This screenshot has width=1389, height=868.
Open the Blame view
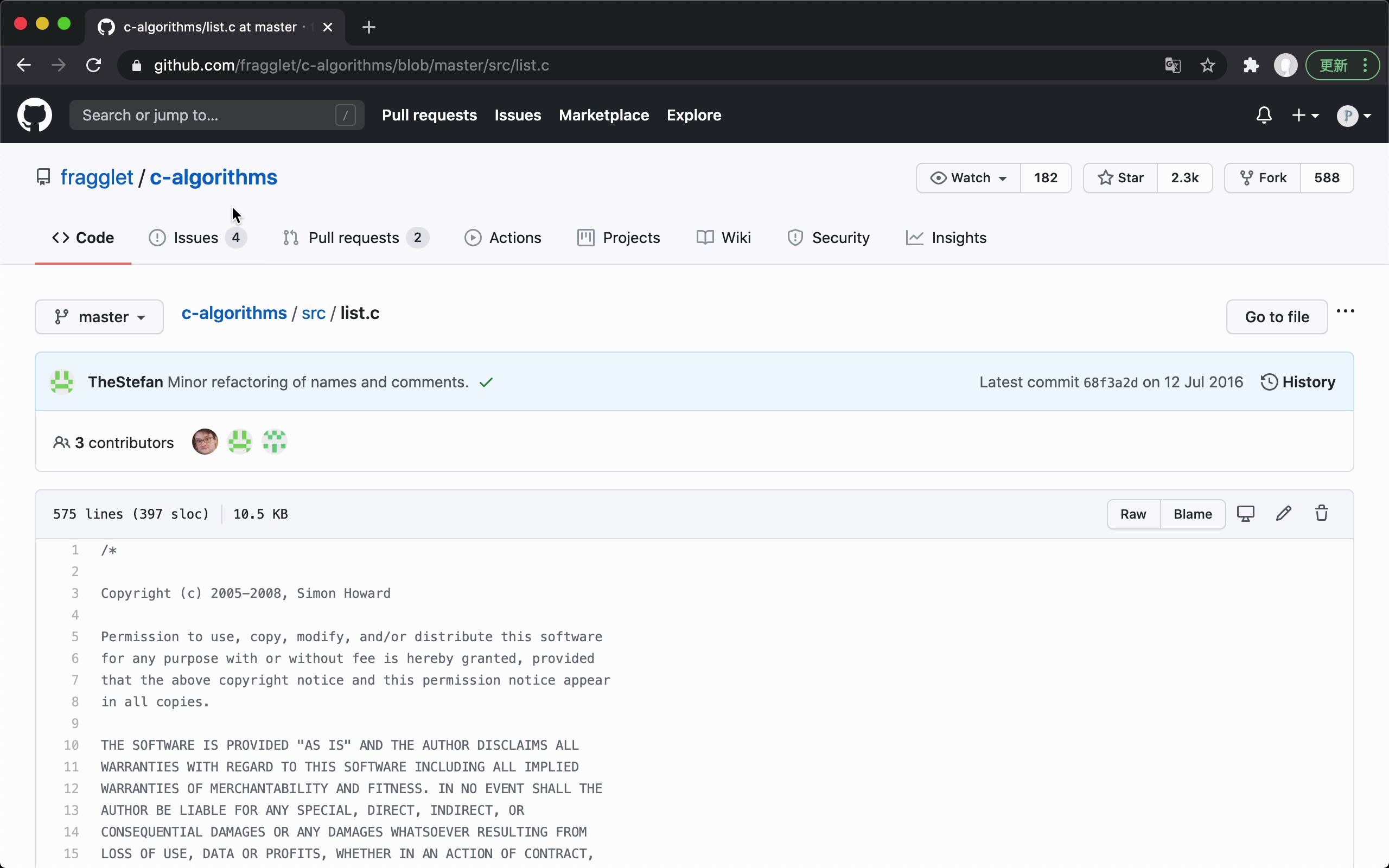pos(1193,514)
